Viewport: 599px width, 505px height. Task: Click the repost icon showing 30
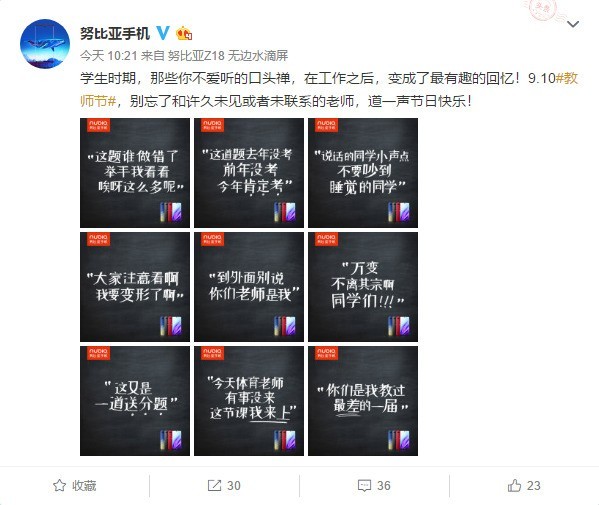coord(214,486)
